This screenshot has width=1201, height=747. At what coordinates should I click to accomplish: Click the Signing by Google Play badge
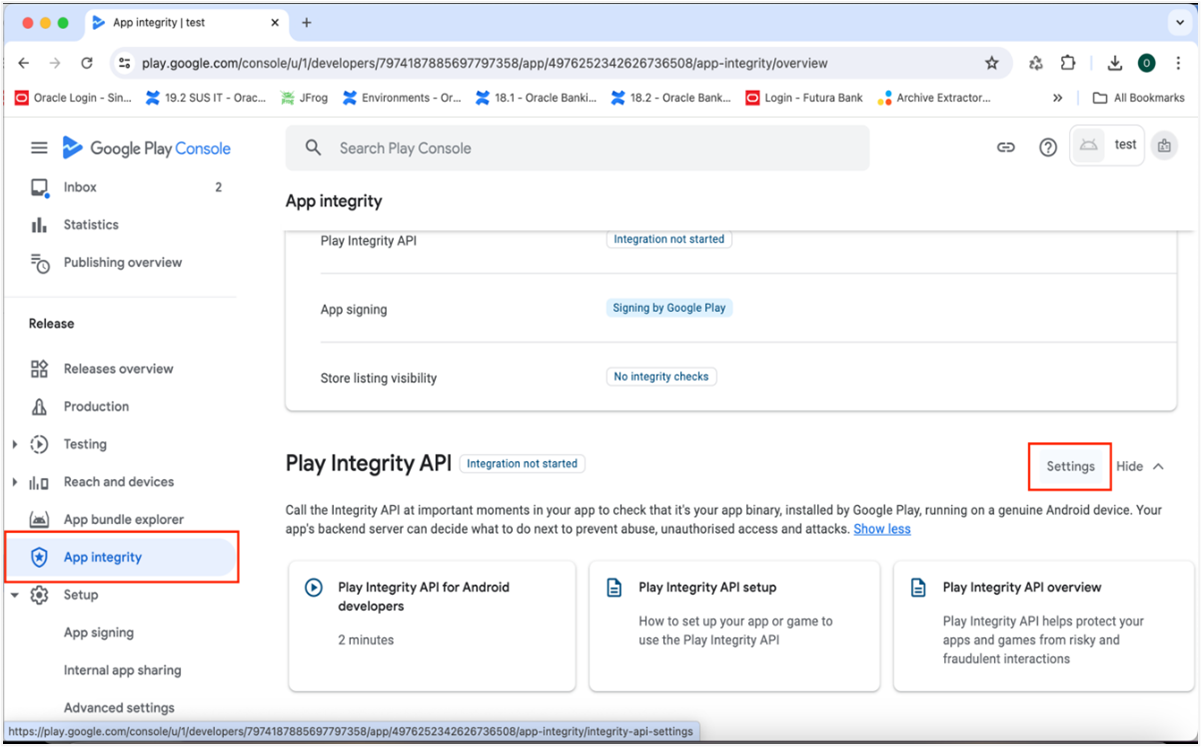click(669, 308)
